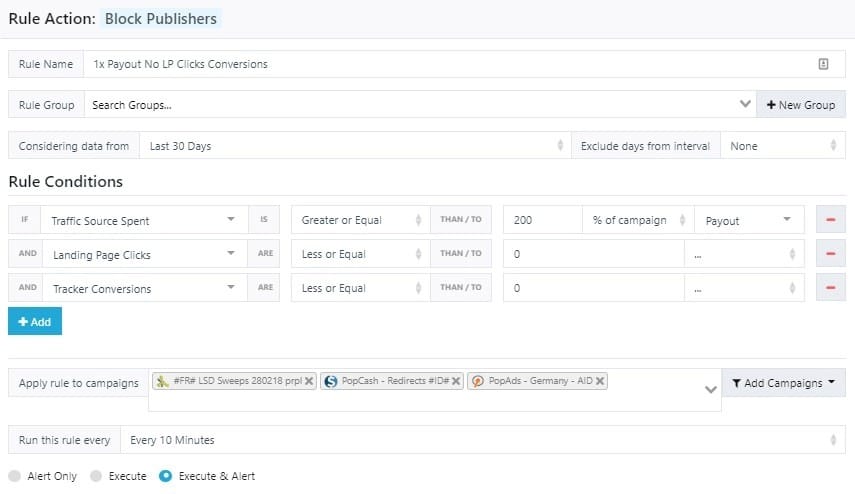Image resolution: width=855 pixels, height=494 pixels.
Task: Open the Add Campaigns filter menu
Action: coord(783,383)
